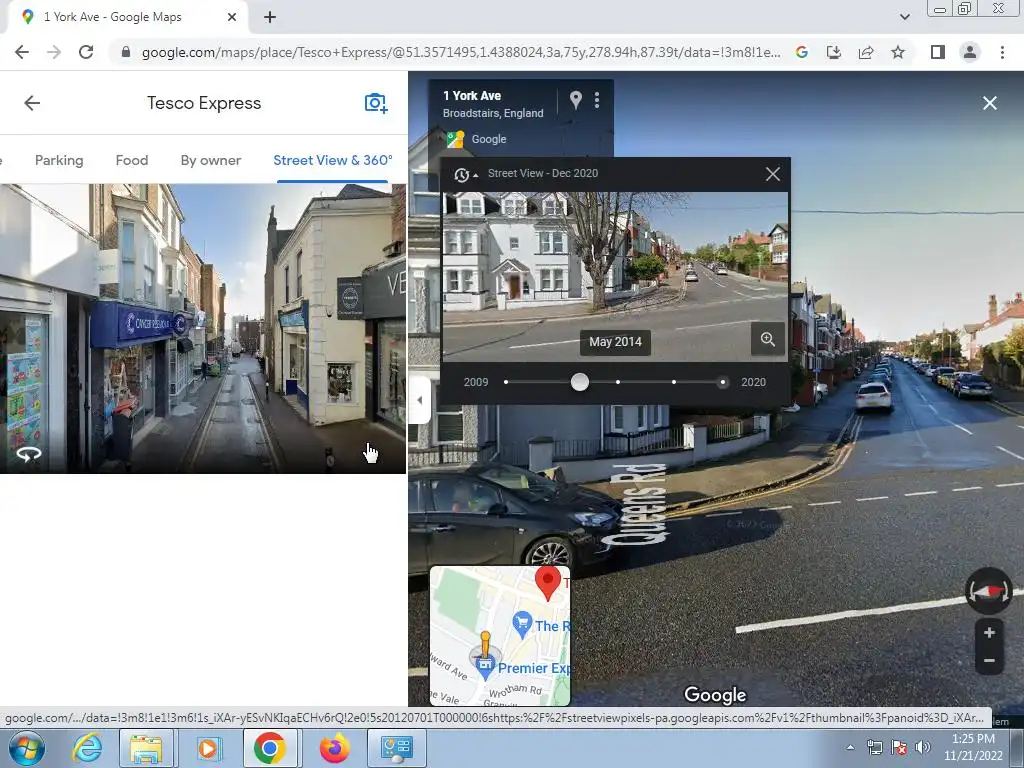Screen dimensions: 1024x768
Task: Click the volume speaker tray icon
Action: point(923,747)
